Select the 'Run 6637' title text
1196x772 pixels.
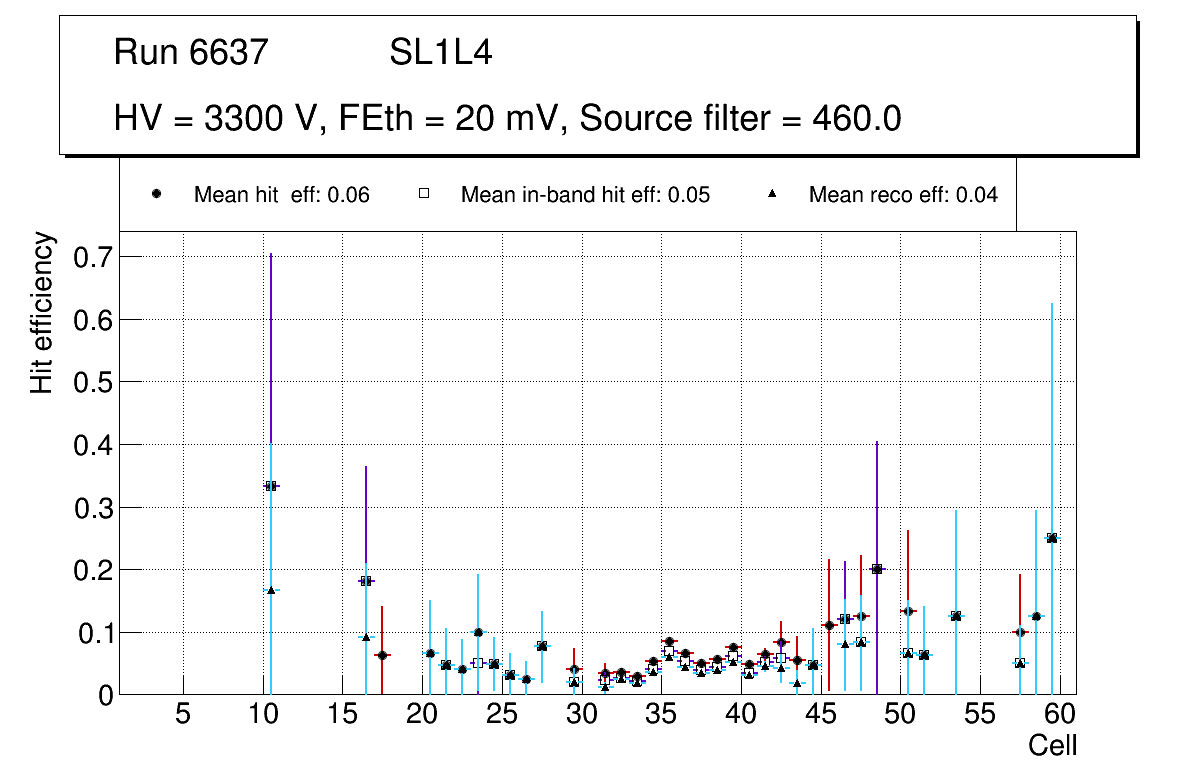191,53
